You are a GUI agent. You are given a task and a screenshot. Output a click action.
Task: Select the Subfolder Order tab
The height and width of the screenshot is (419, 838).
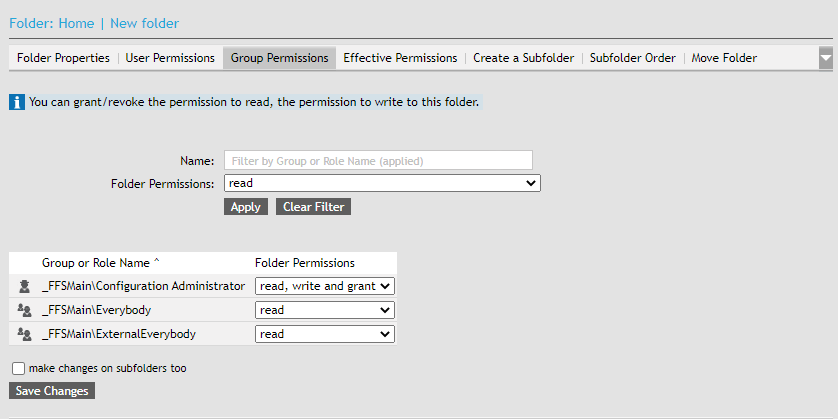[x=633, y=58]
